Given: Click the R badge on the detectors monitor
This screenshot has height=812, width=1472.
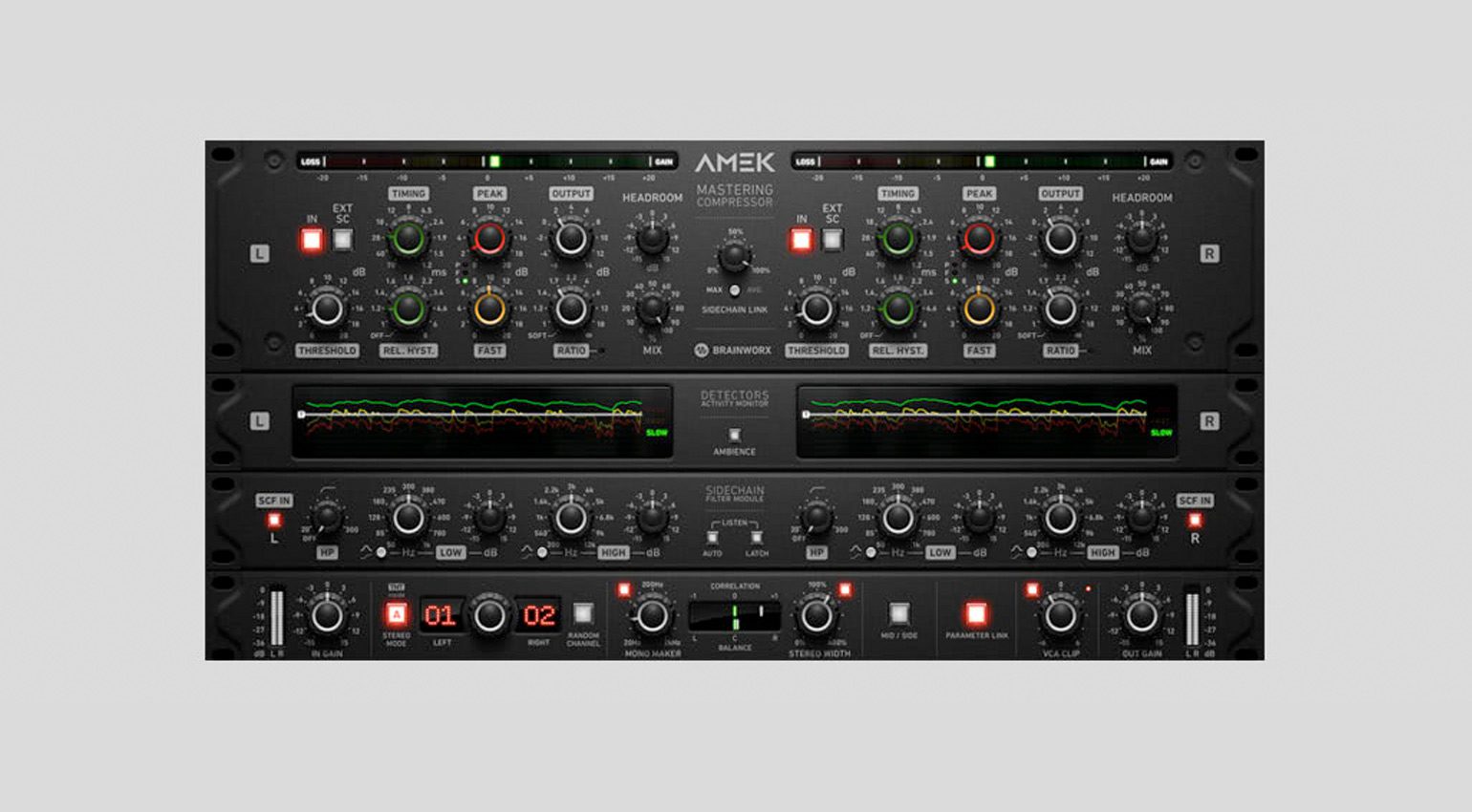Looking at the screenshot, I should (1209, 421).
